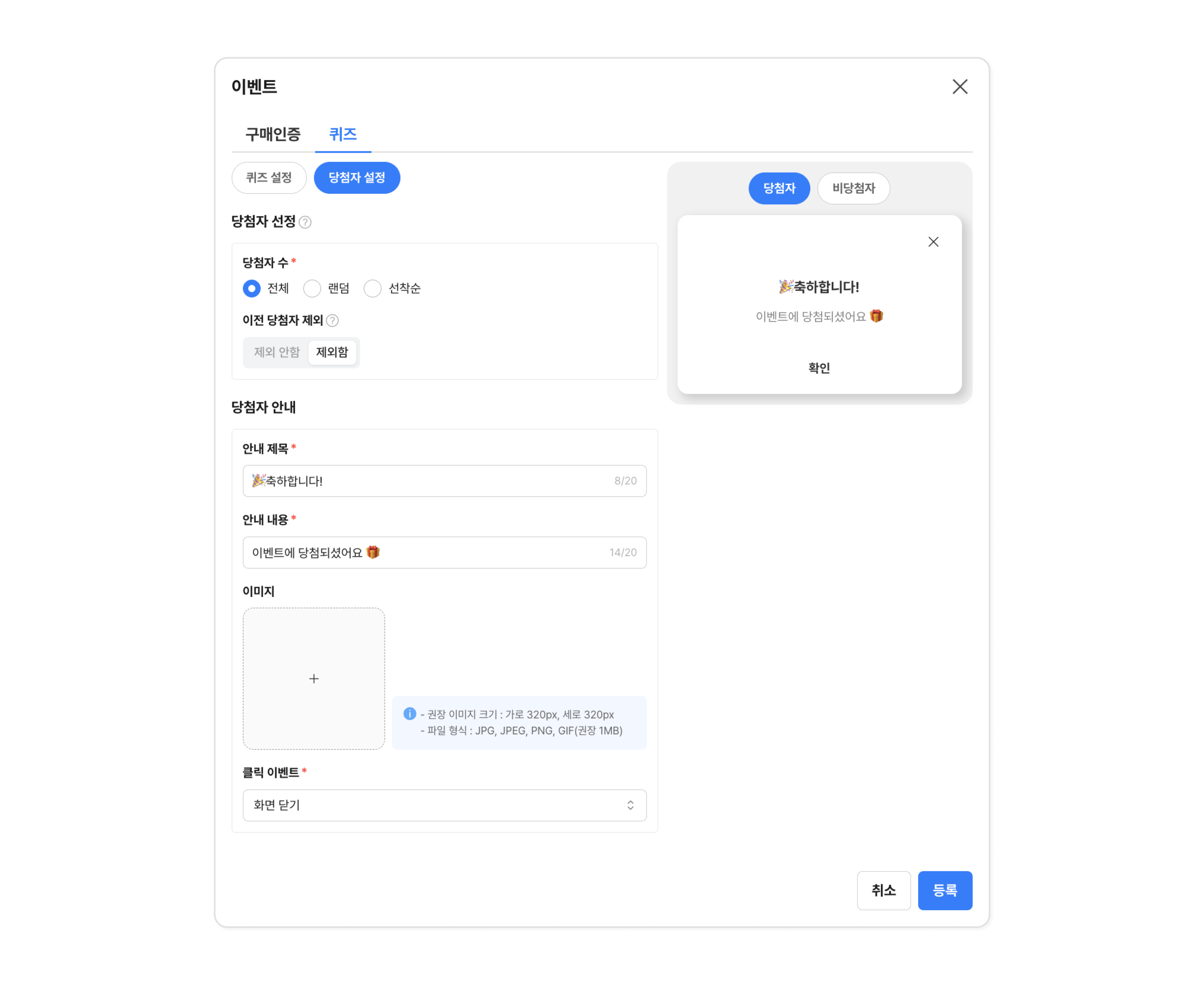
Task: Click the 안내 내용 input field
Action: coord(444,553)
